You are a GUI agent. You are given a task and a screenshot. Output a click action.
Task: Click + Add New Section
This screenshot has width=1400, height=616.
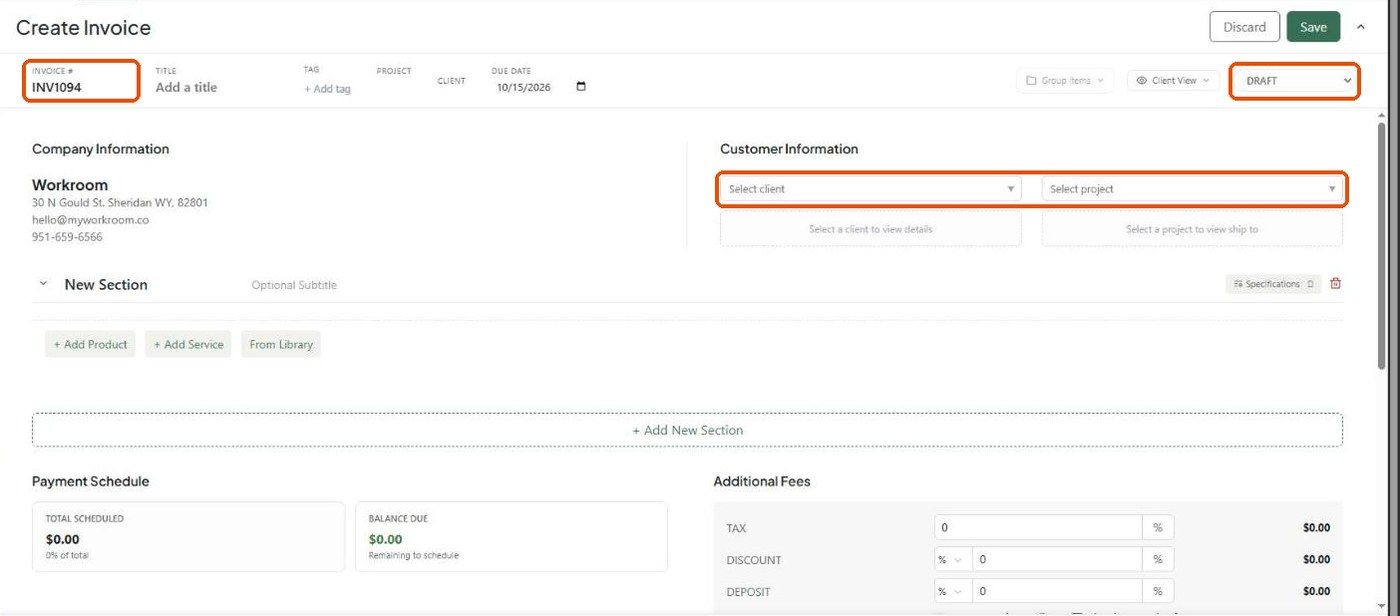coord(687,430)
